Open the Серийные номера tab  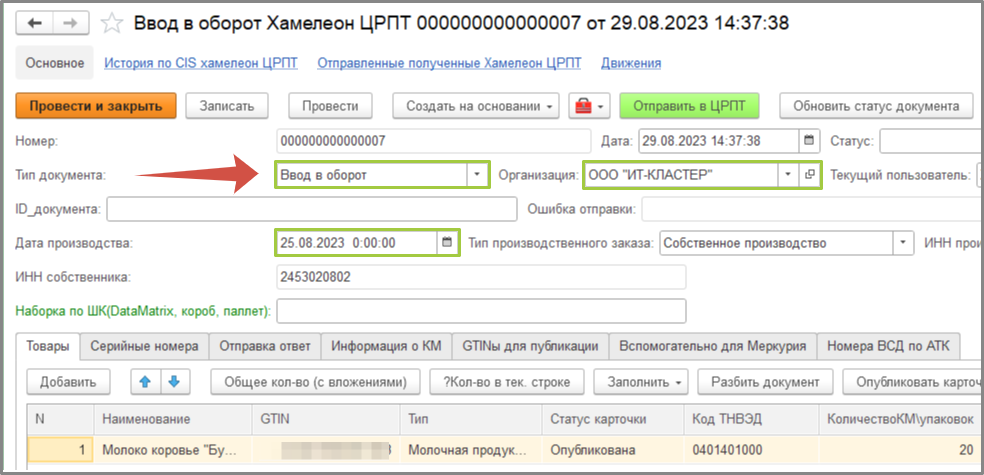click(144, 346)
